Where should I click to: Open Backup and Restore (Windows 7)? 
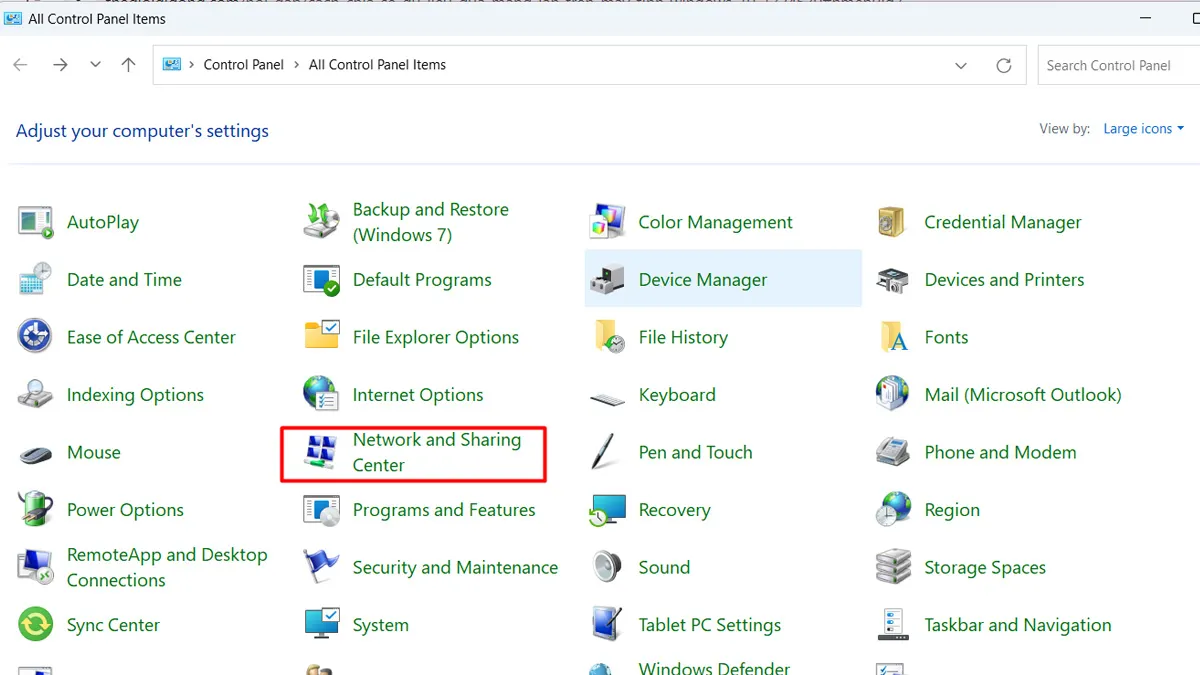430,222
